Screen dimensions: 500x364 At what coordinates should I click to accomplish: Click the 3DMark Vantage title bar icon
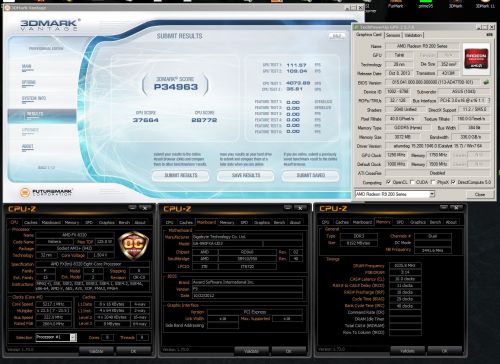(7, 7)
